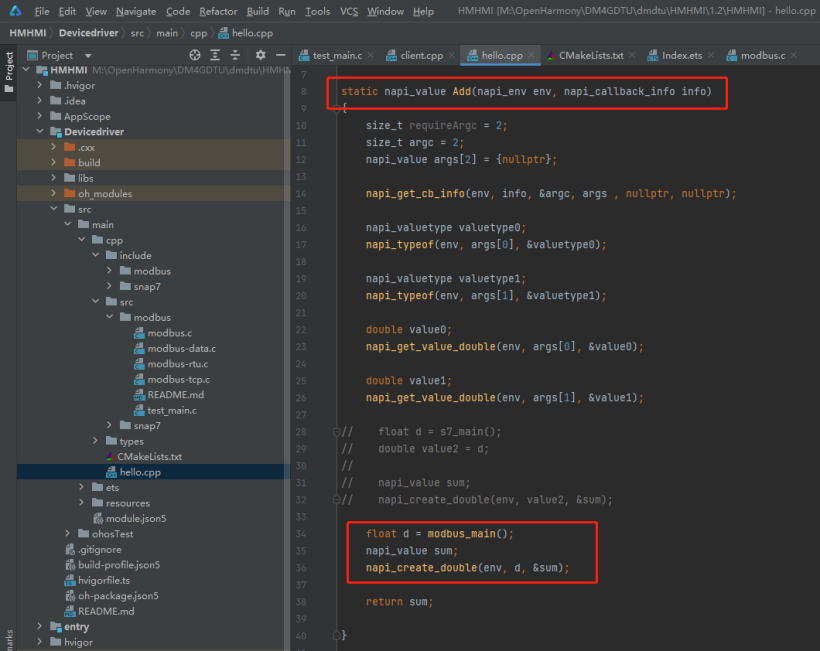Click the cpp breadcrumb segment
This screenshot has height=651, width=820.
(x=199, y=33)
